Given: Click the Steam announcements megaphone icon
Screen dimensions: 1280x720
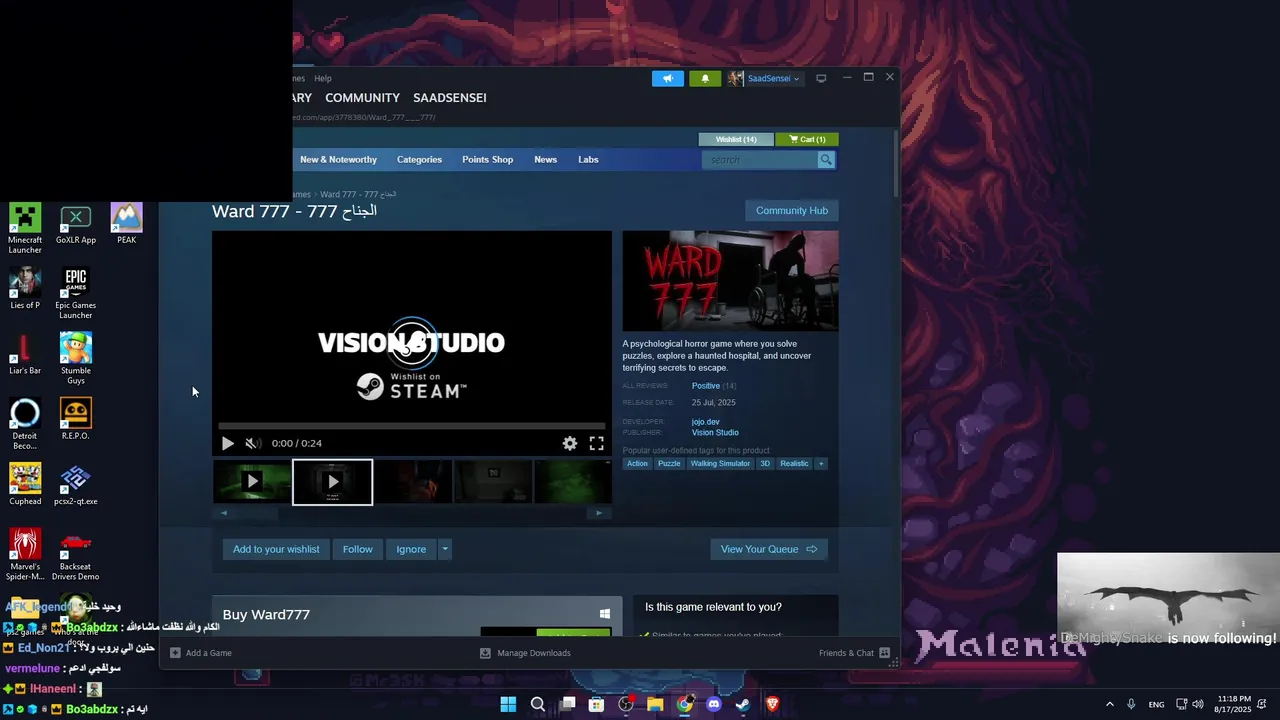Looking at the screenshot, I should pos(668,78).
